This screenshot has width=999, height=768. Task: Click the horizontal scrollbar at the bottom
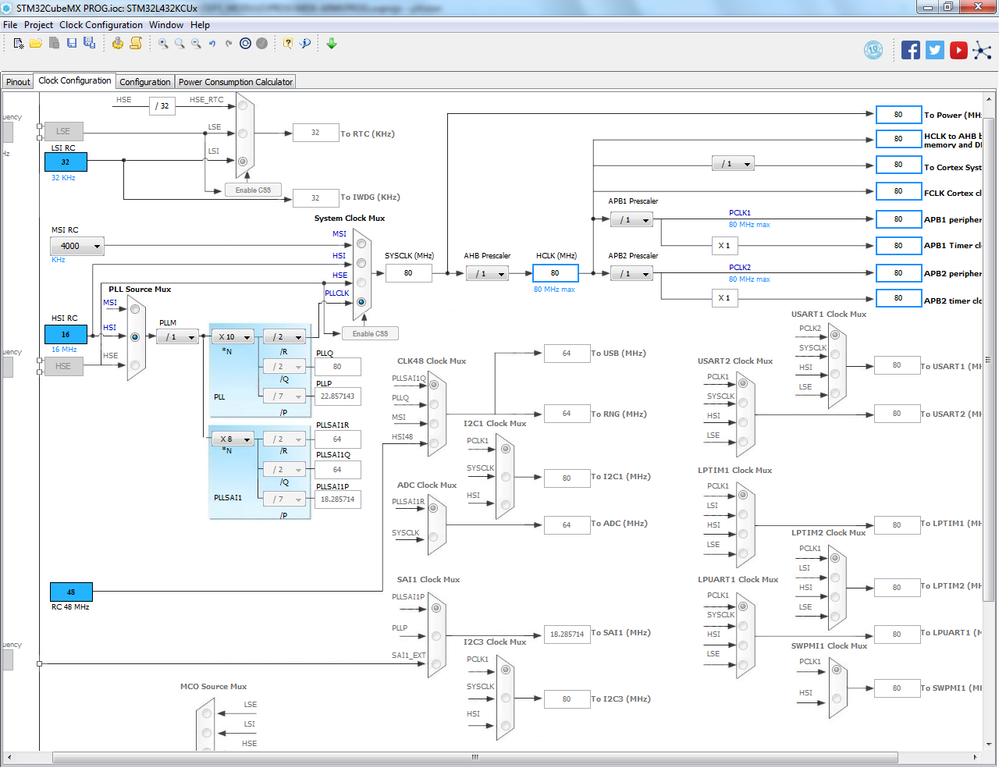[475, 757]
